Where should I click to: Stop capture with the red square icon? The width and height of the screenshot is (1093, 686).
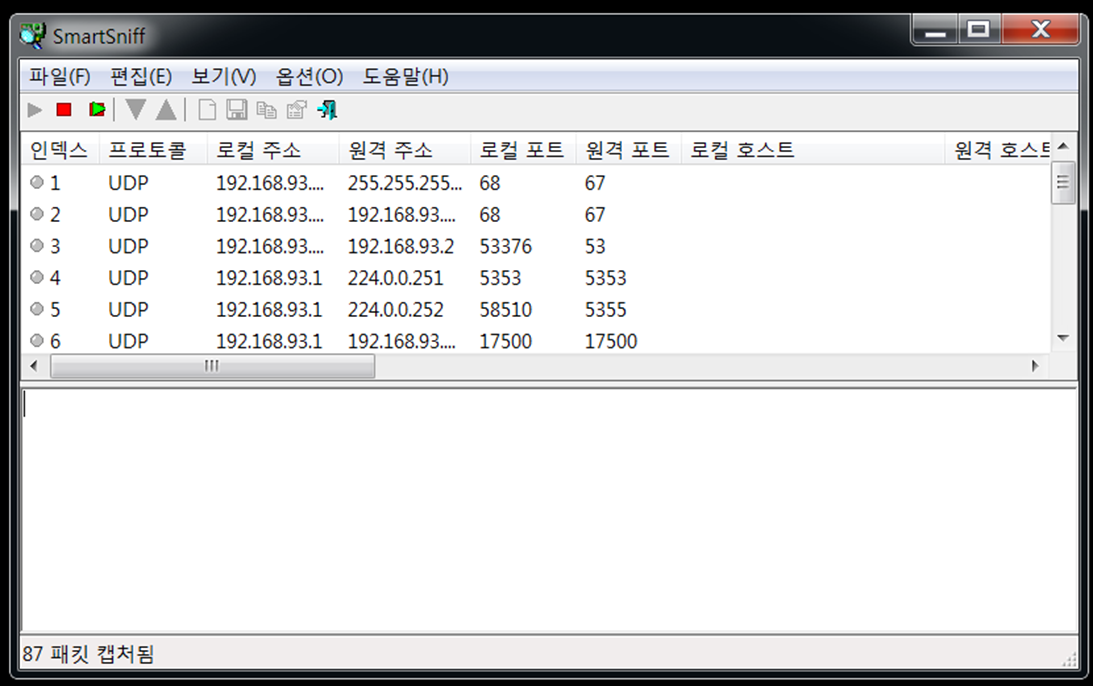(x=64, y=109)
